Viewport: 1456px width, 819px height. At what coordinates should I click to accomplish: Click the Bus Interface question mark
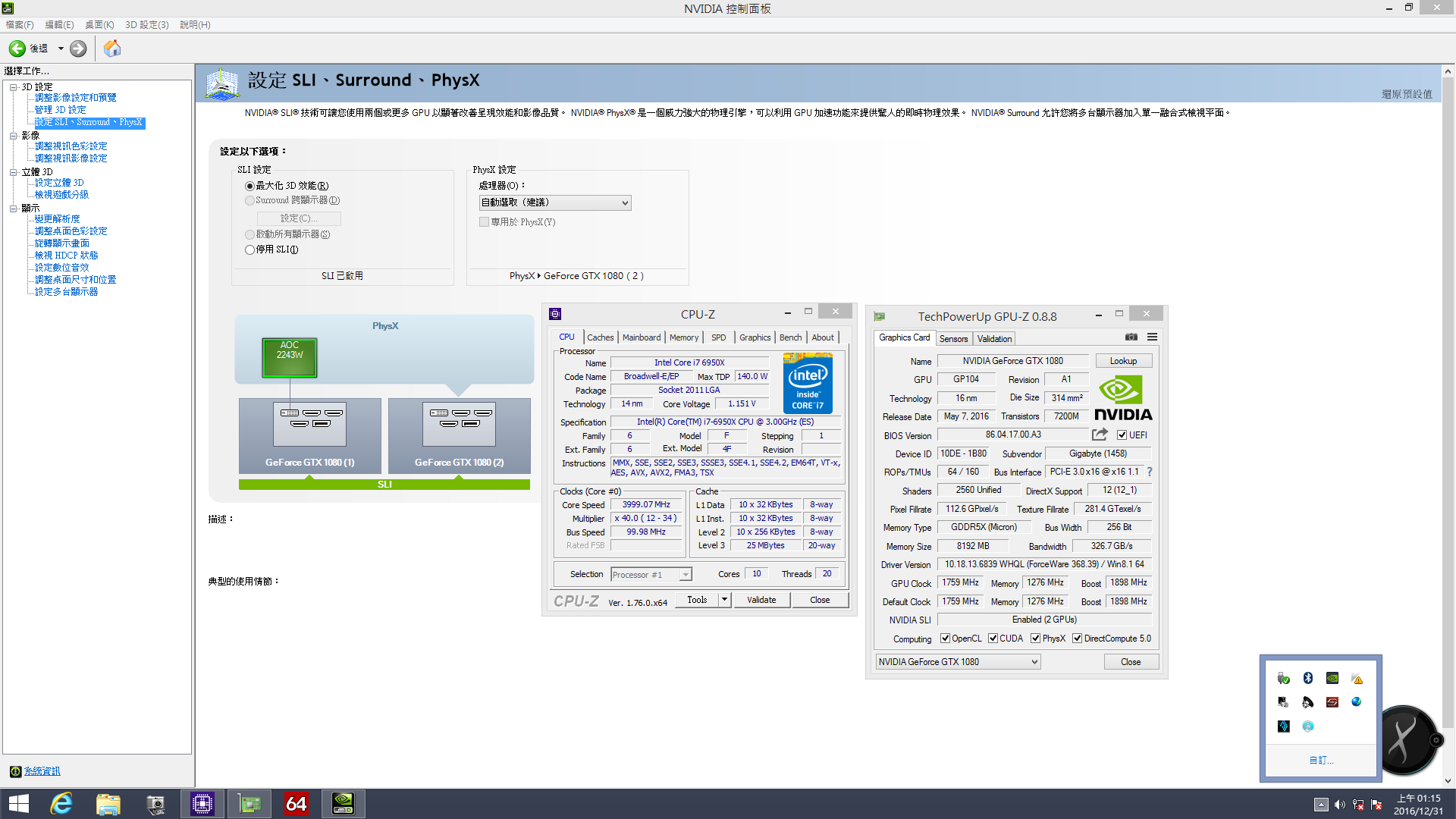pyautogui.click(x=1150, y=472)
